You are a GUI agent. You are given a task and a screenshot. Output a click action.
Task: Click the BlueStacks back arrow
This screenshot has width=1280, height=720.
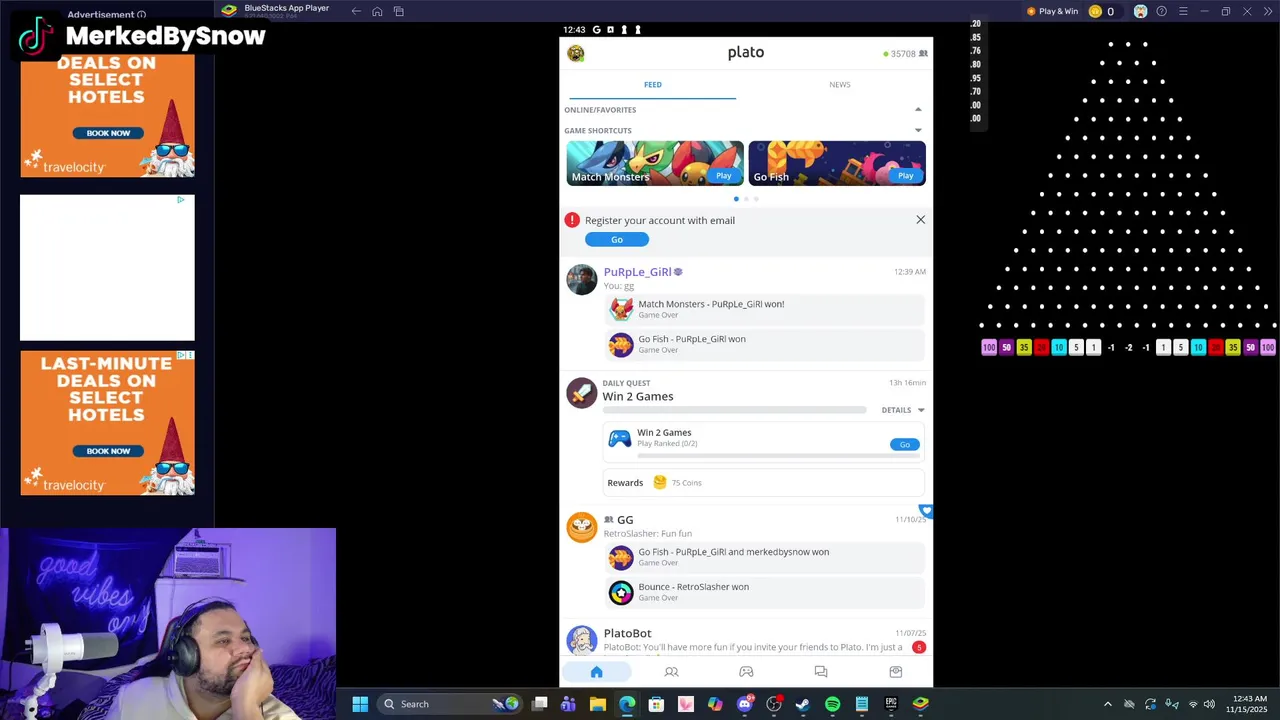pos(356,11)
